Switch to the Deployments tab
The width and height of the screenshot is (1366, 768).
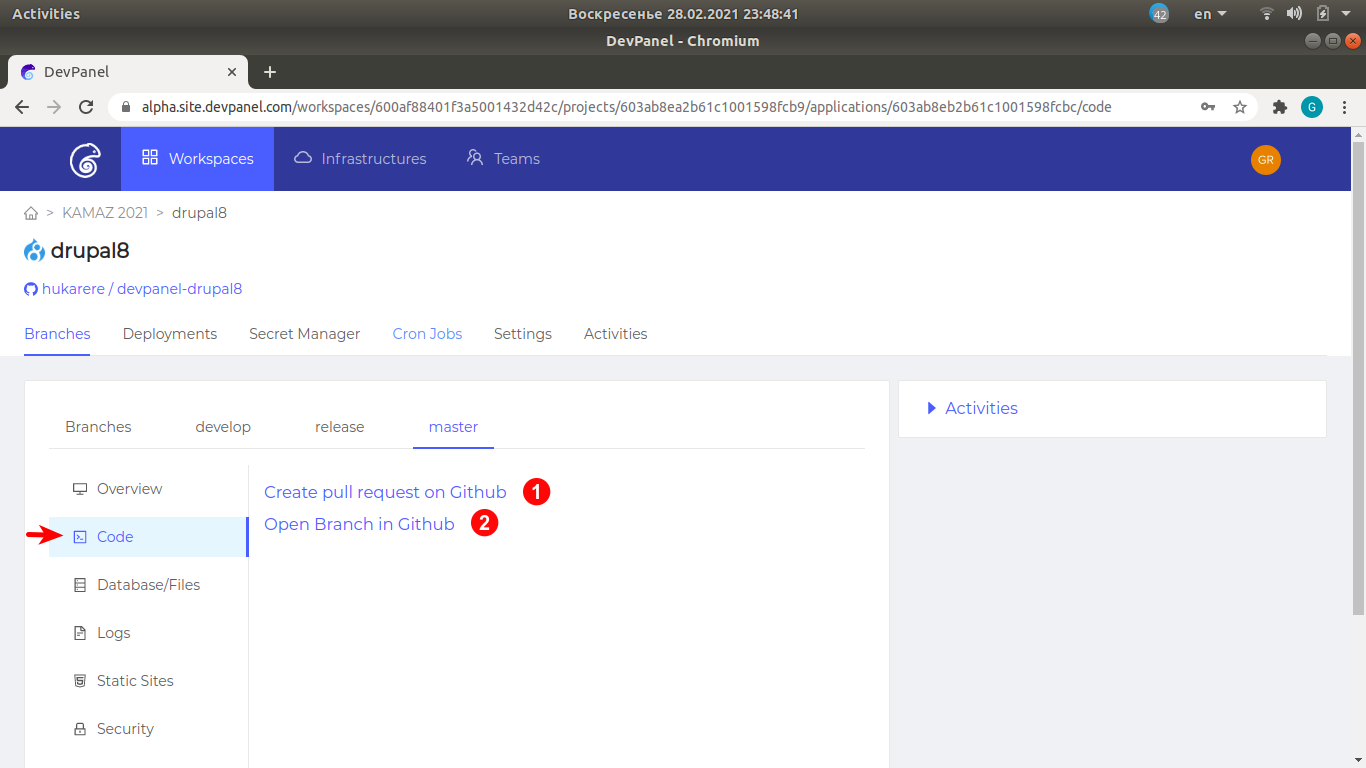point(169,333)
